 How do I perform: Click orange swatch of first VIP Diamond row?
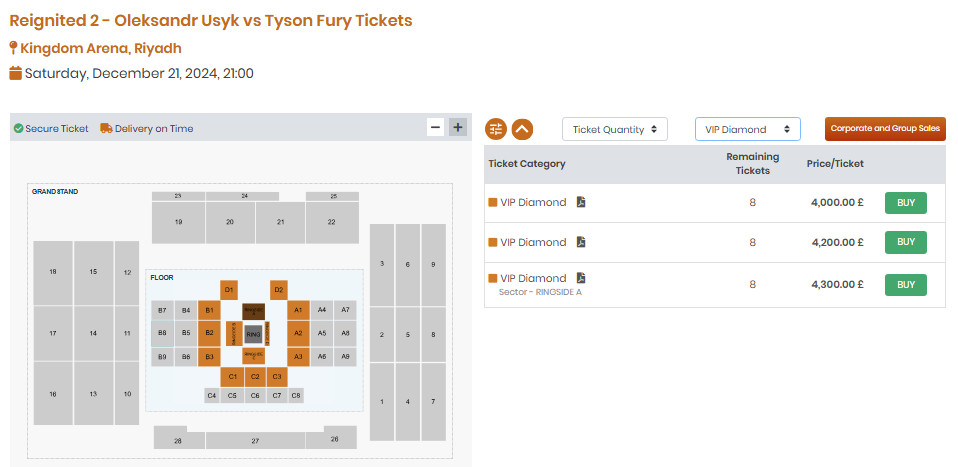click(492, 203)
